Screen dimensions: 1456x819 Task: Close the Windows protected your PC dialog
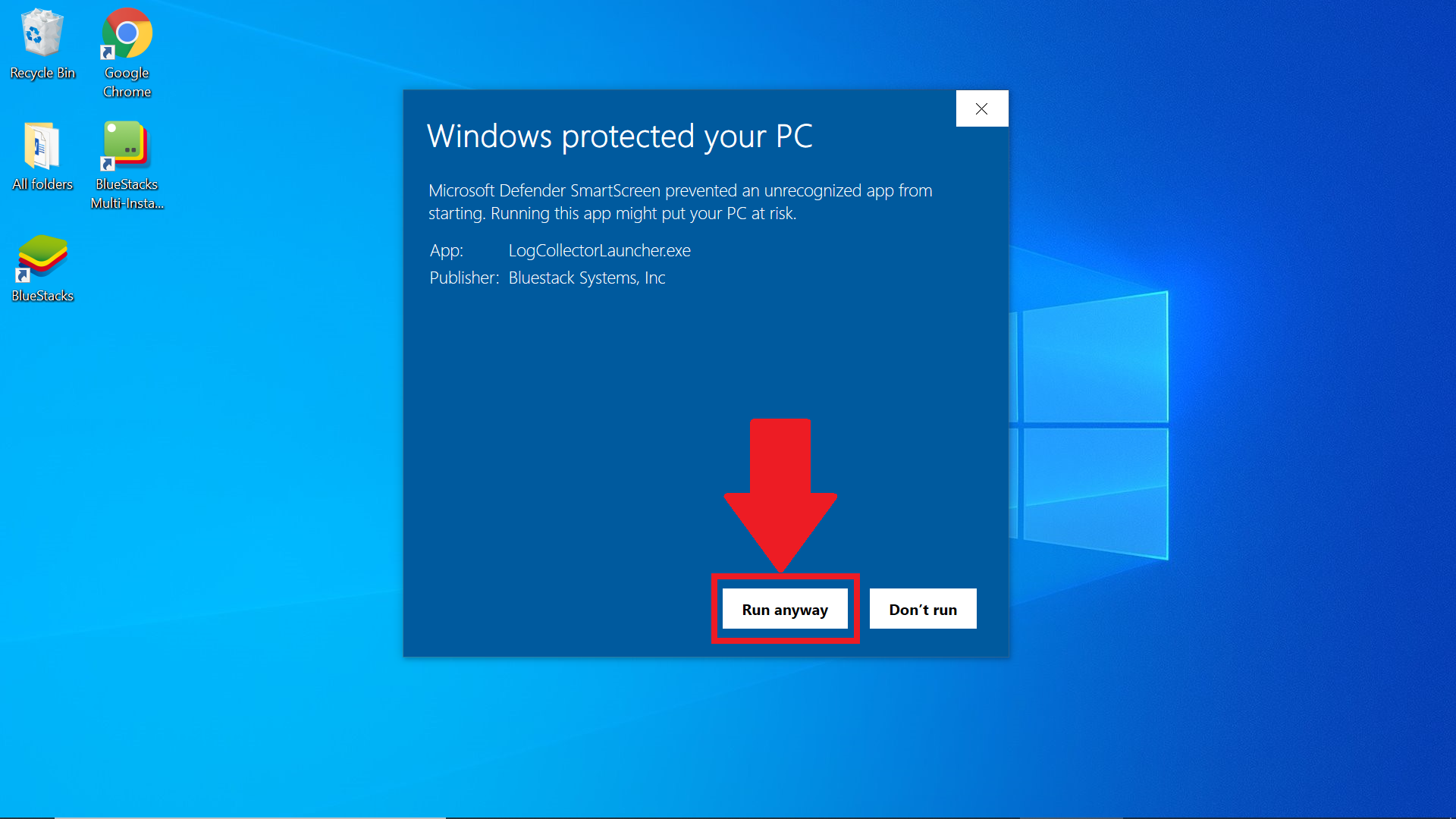pyautogui.click(x=982, y=109)
